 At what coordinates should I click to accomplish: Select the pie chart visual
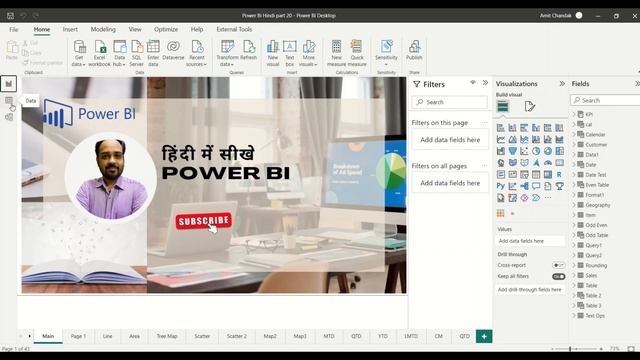536,151
